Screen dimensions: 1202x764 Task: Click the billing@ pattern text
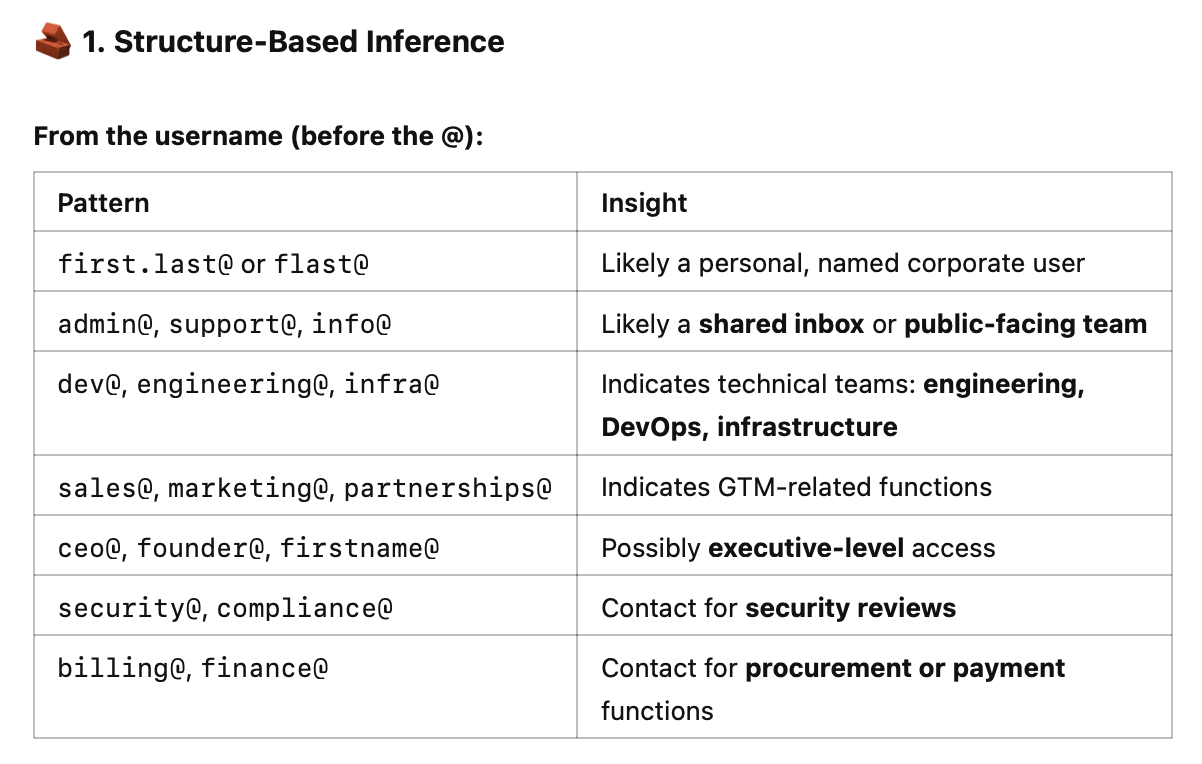[124, 668]
